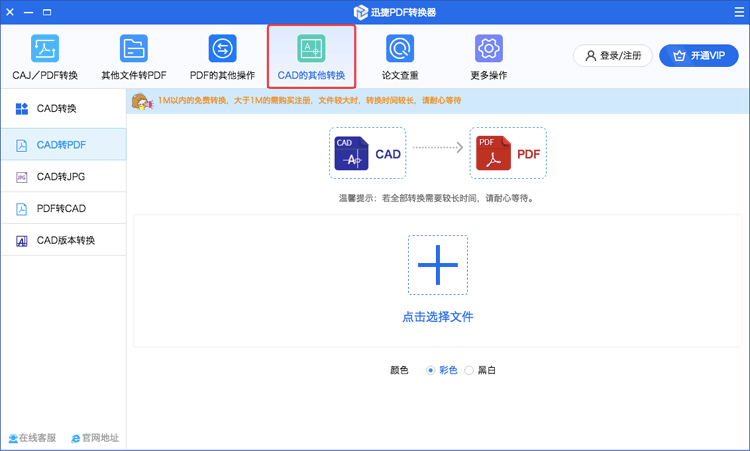
Task: Choose CAD版本转换 text in the sidebar
Action: [x=66, y=241]
